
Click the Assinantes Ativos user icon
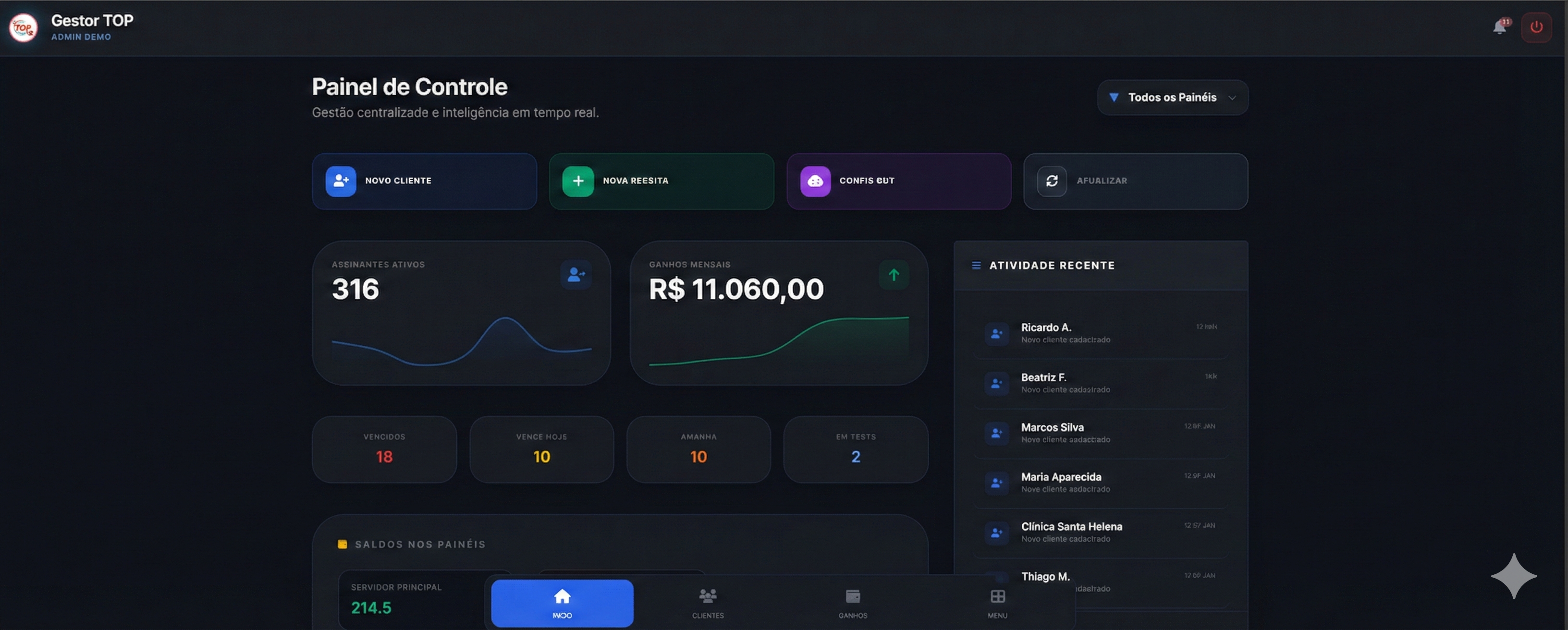click(575, 275)
